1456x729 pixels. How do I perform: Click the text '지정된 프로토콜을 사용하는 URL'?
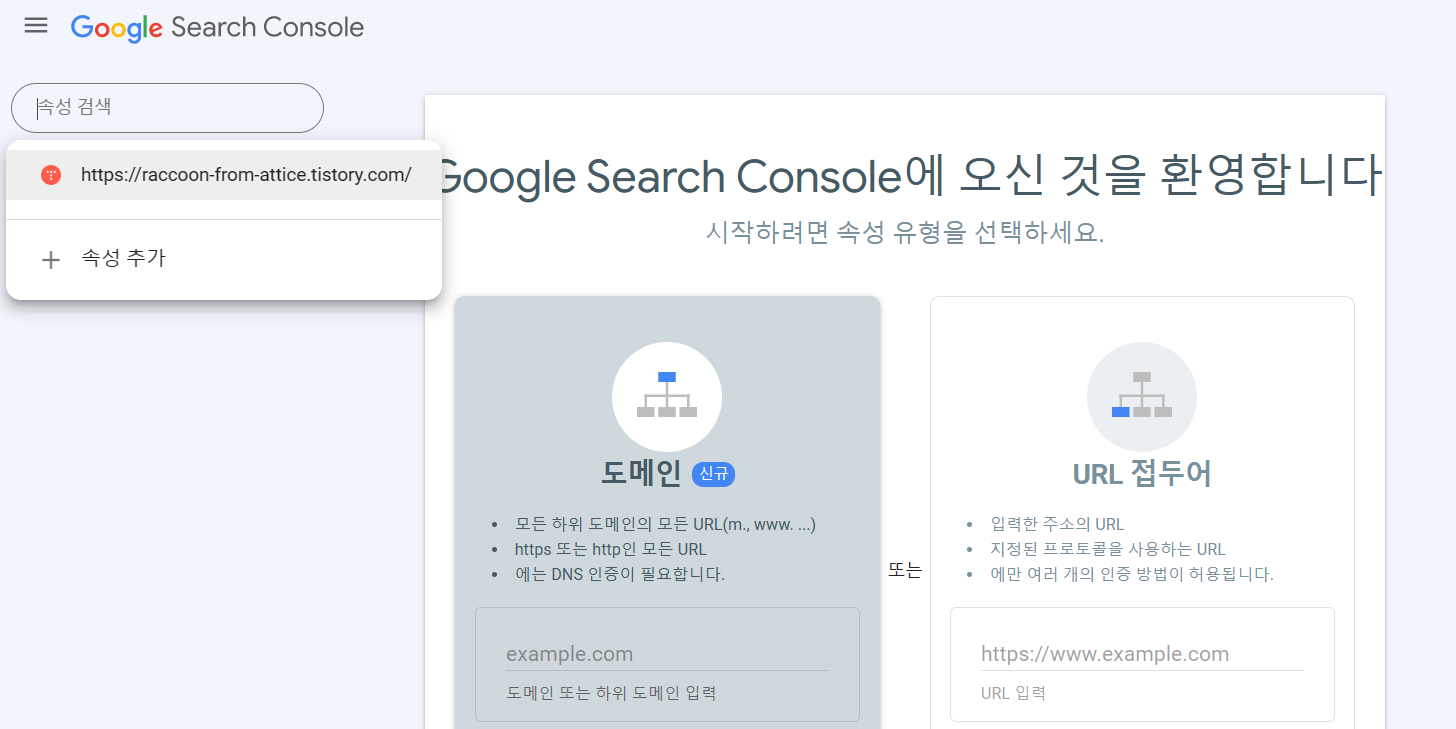tap(1108, 549)
